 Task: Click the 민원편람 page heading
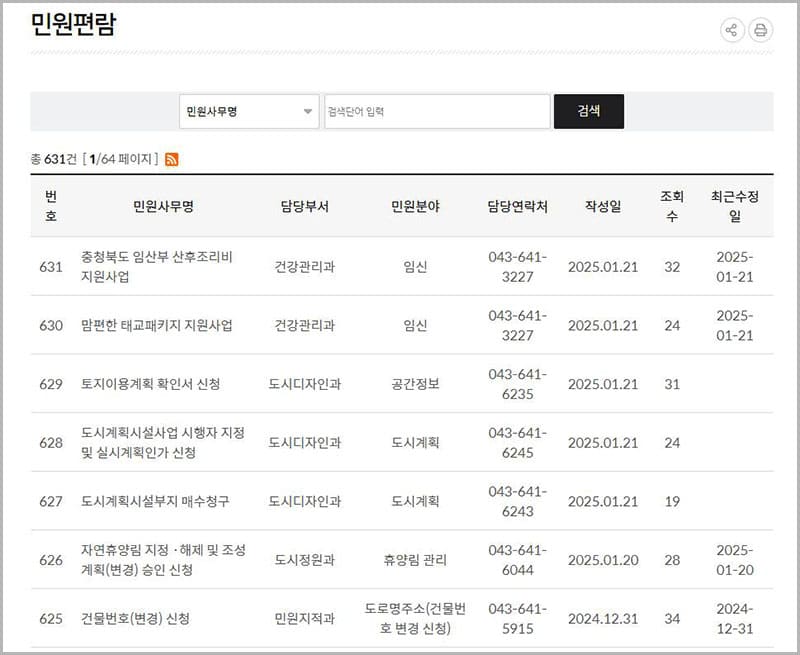(73, 25)
